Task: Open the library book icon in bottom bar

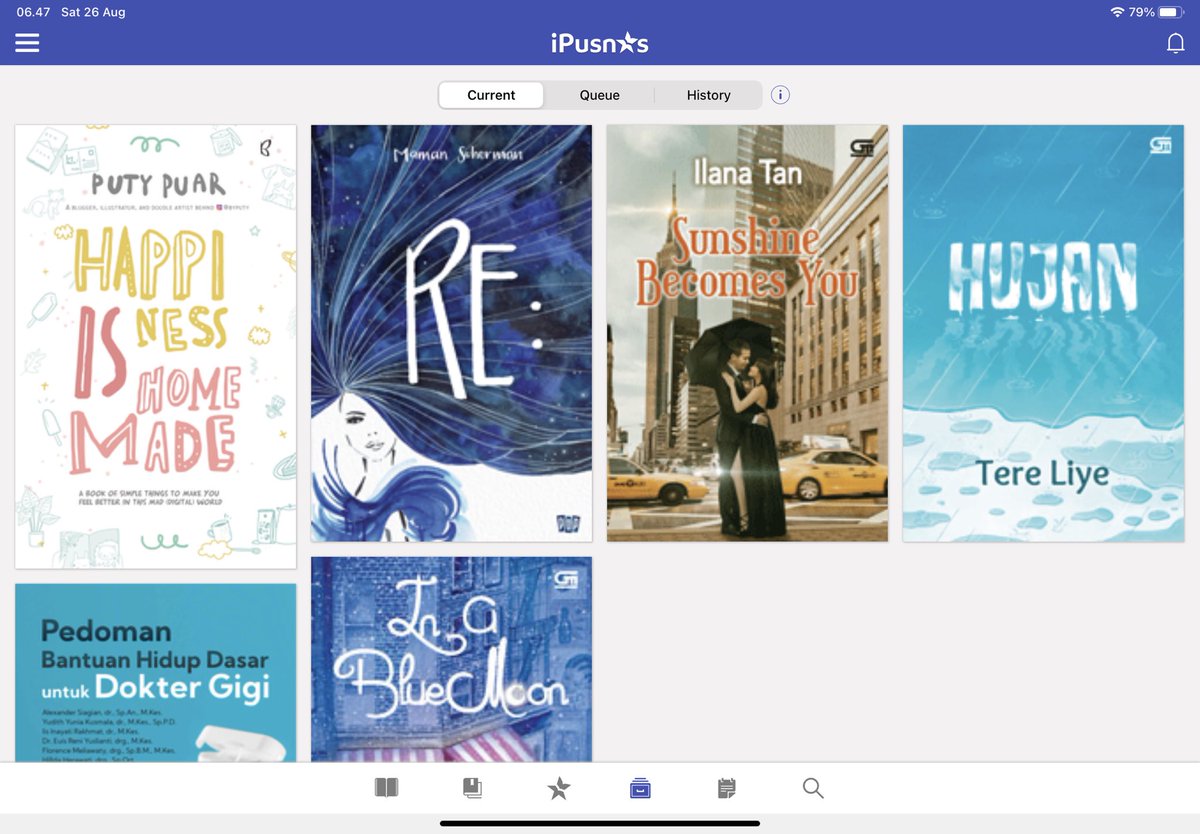Action: pos(386,789)
